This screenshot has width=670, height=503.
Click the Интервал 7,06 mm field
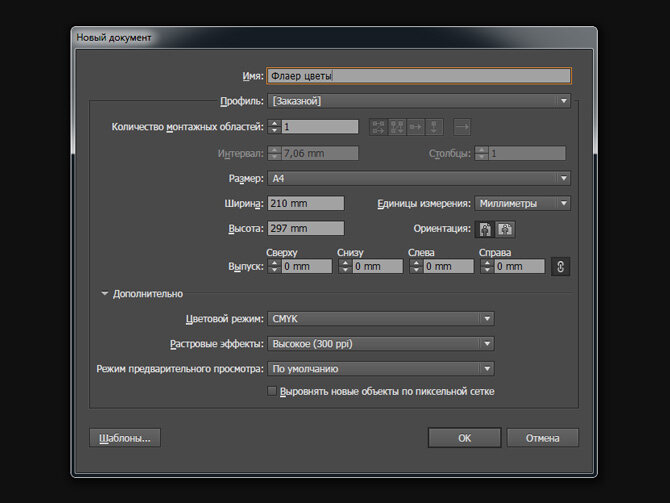pos(320,153)
